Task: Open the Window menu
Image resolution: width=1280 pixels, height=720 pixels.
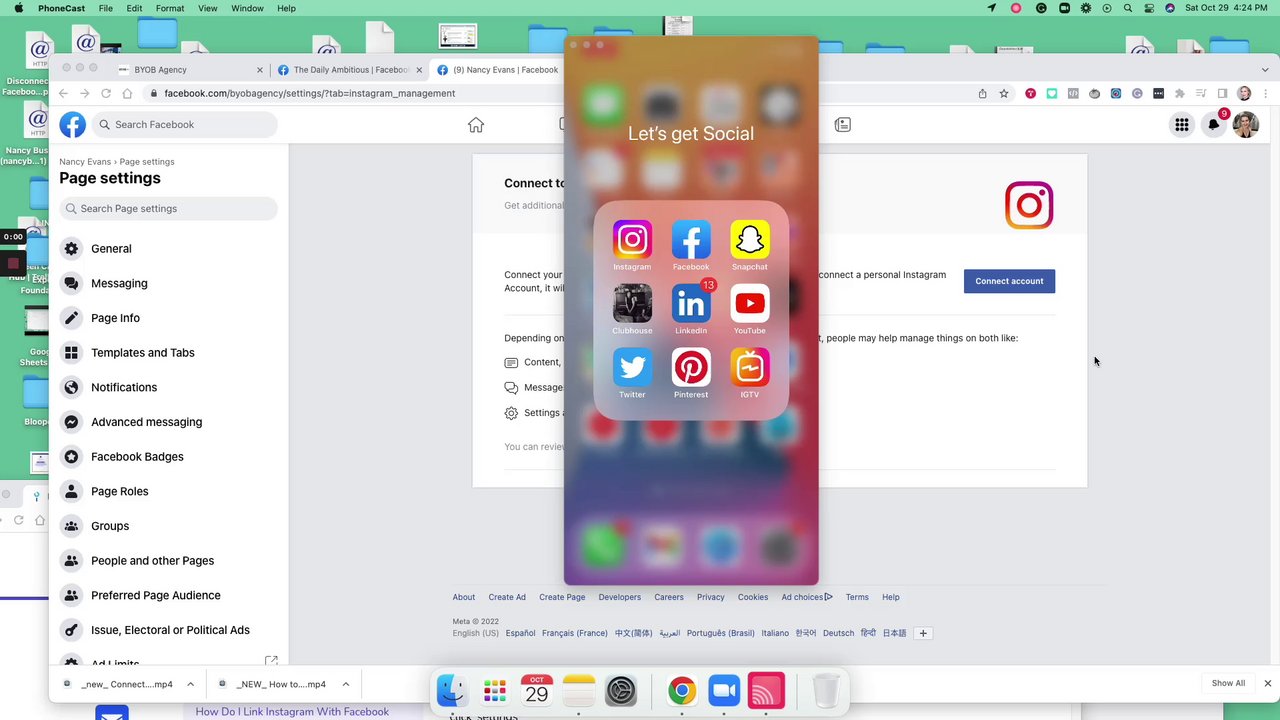Action: [247, 8]
